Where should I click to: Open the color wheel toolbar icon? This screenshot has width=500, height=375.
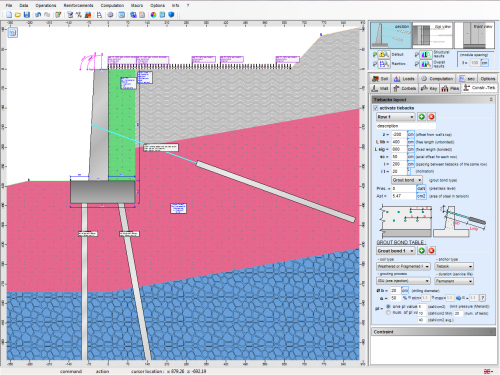pos(153,15)
